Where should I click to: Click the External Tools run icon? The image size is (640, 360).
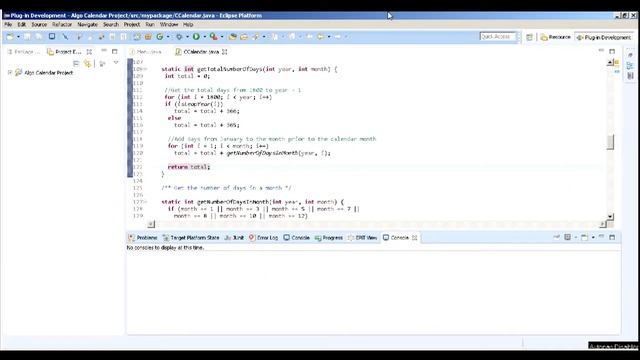pyautogui.click(x=213, y=37)
